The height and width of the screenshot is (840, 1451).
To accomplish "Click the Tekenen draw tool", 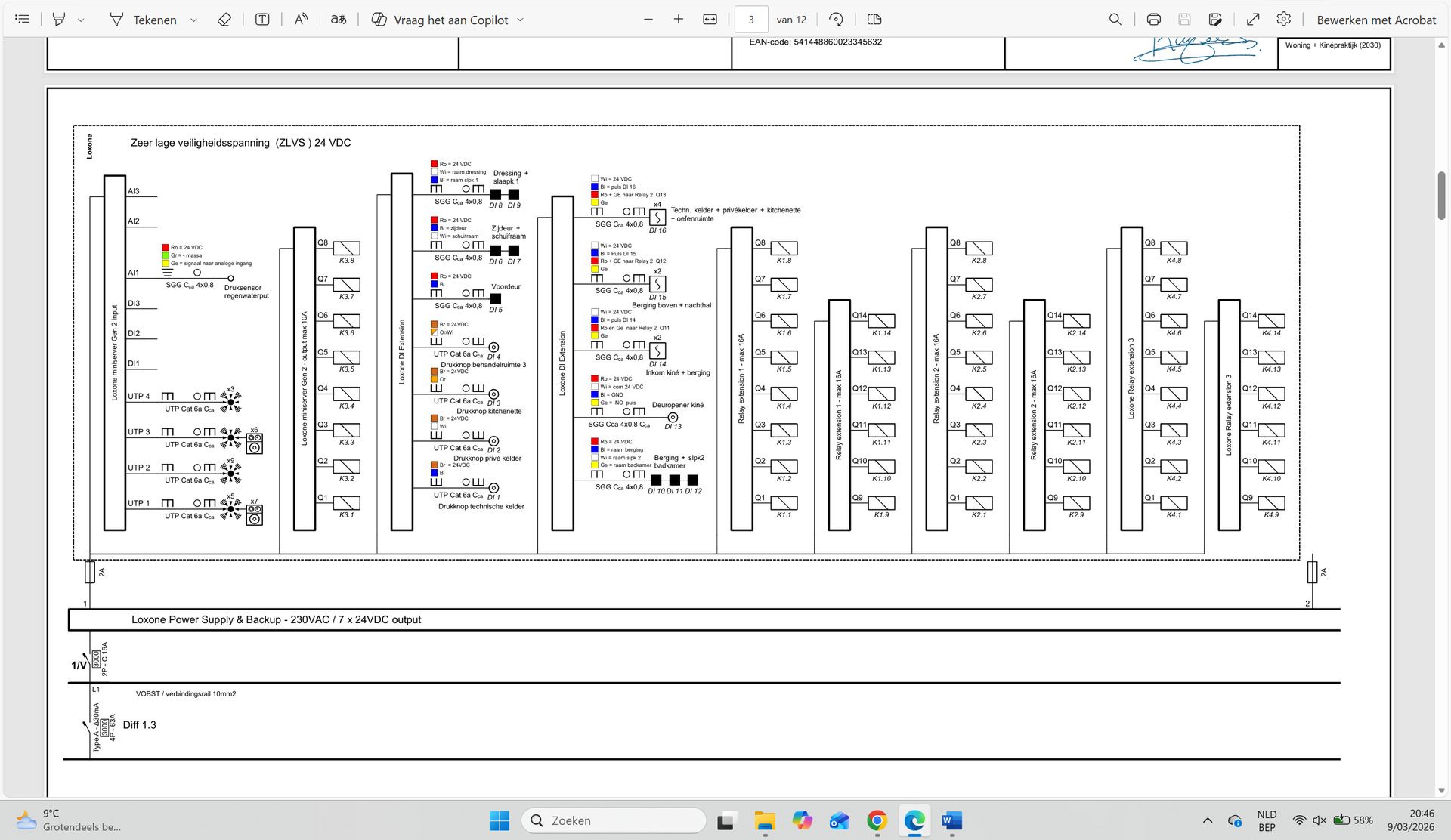I will [x=144, y=20].
